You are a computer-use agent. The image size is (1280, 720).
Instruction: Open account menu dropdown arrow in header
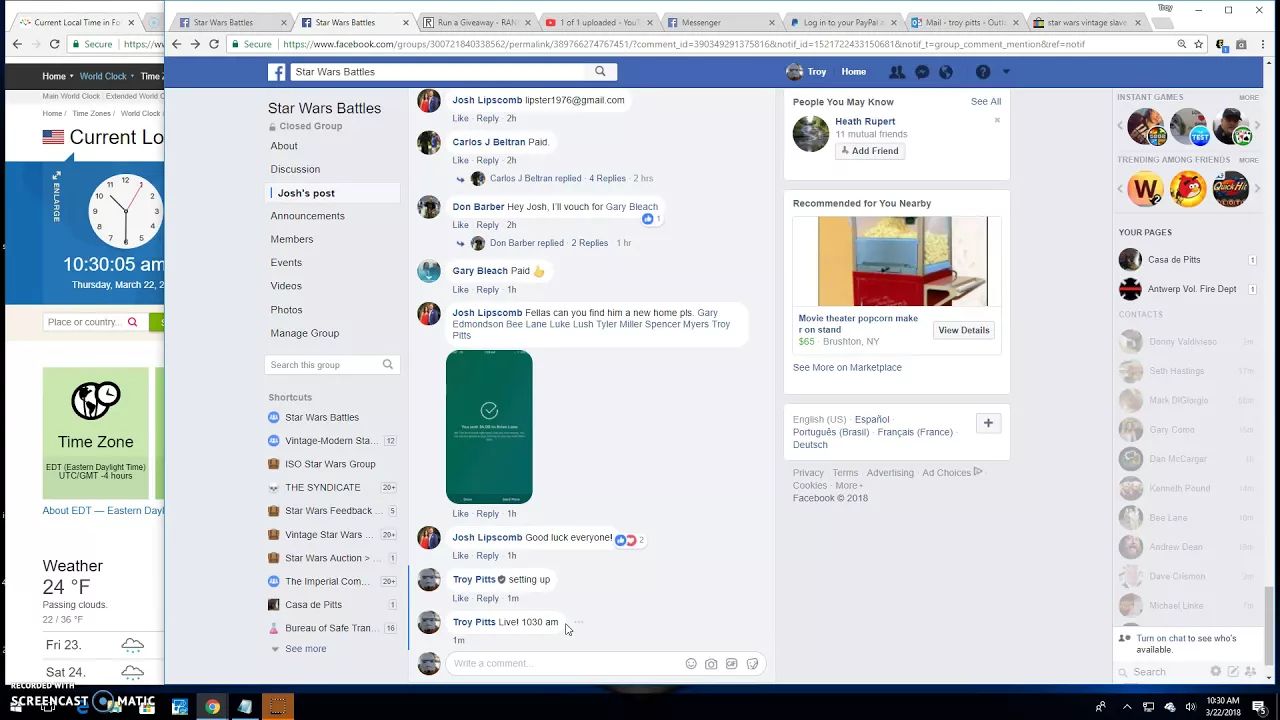pyautogui.click(x=1006, y=72)
